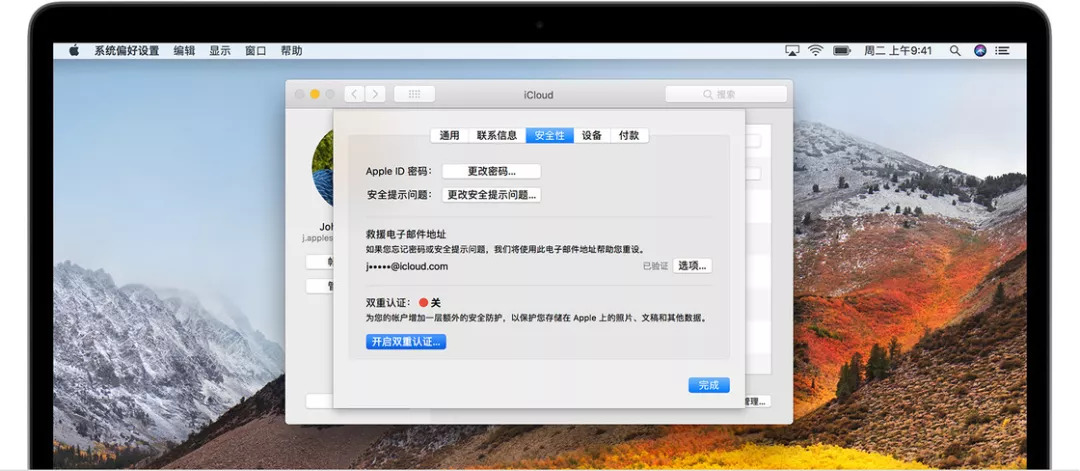Screen dimensions: 1080x471
Task: Launch Siri from the menu bar
Action: (980, 51)
